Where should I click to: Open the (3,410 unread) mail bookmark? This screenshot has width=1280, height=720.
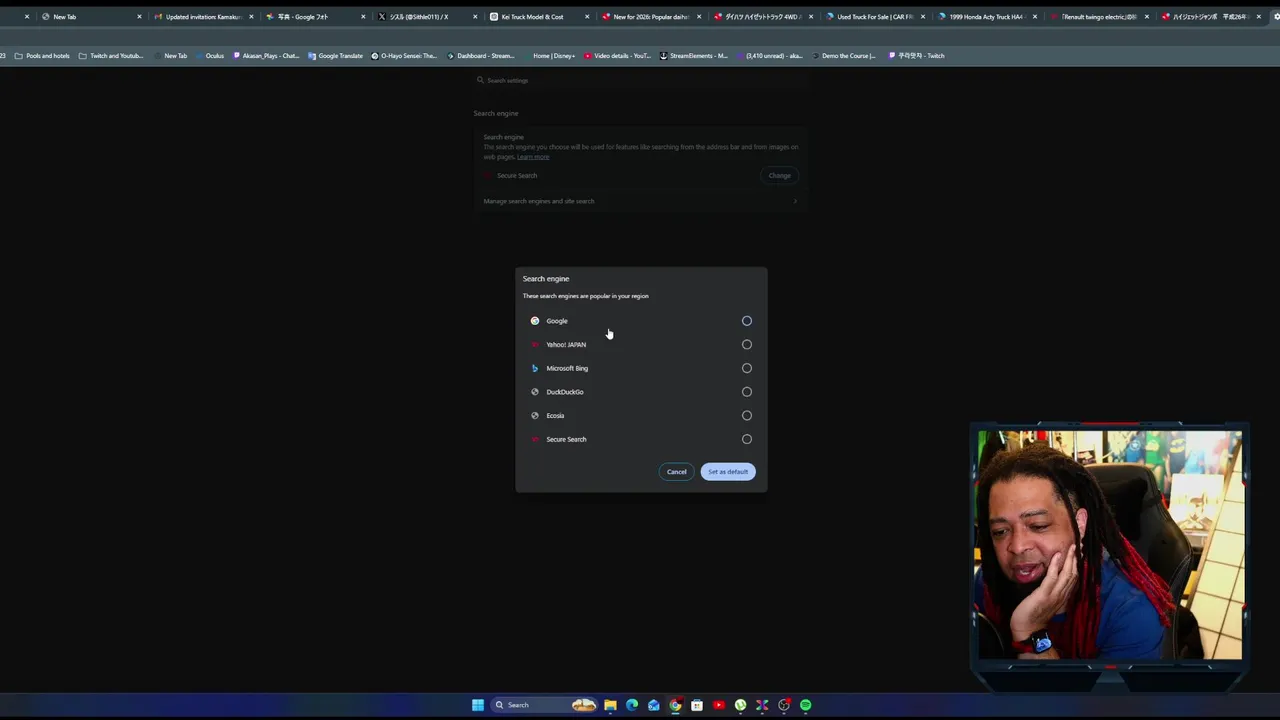769,56
